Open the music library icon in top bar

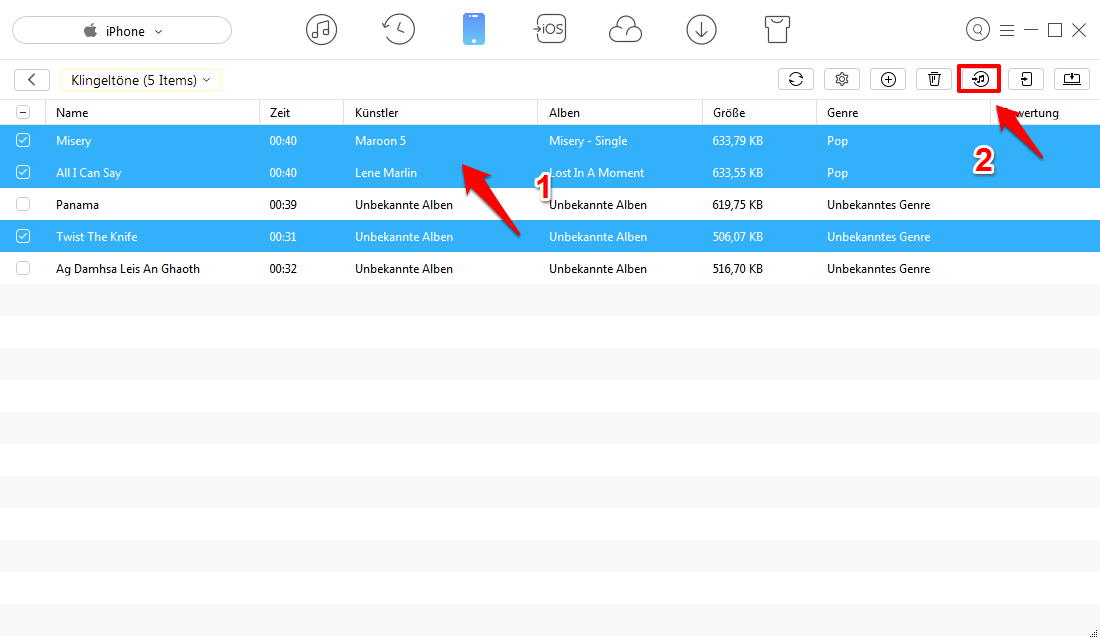(x=321, y=30)
